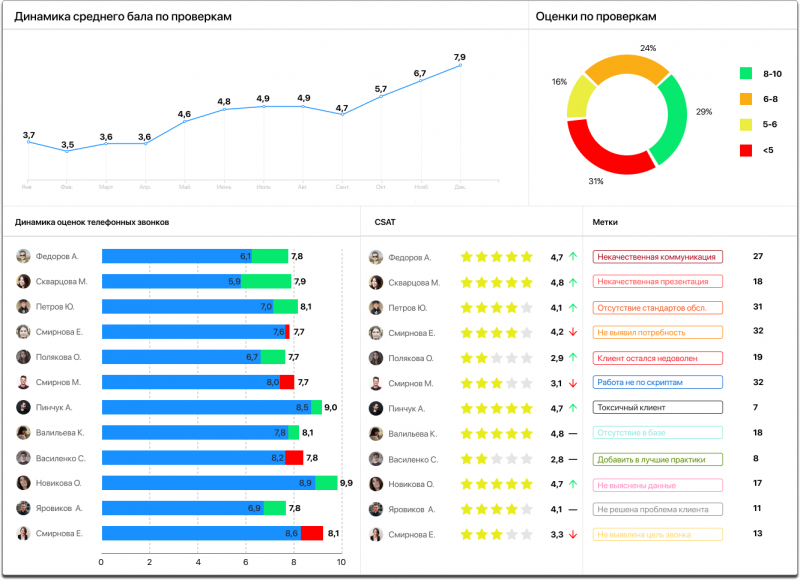Screen dimensions: 800x580
Task: Click Василенко С. avatar in CSAT list
Action: tap(376, 459)
